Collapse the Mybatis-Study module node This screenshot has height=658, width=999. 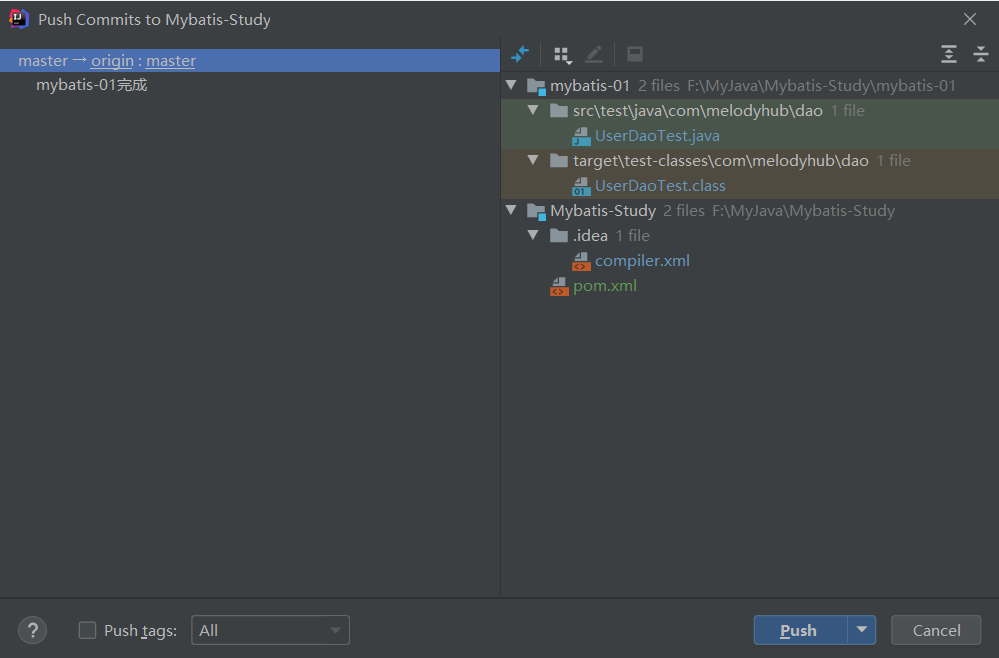[512, 211]
